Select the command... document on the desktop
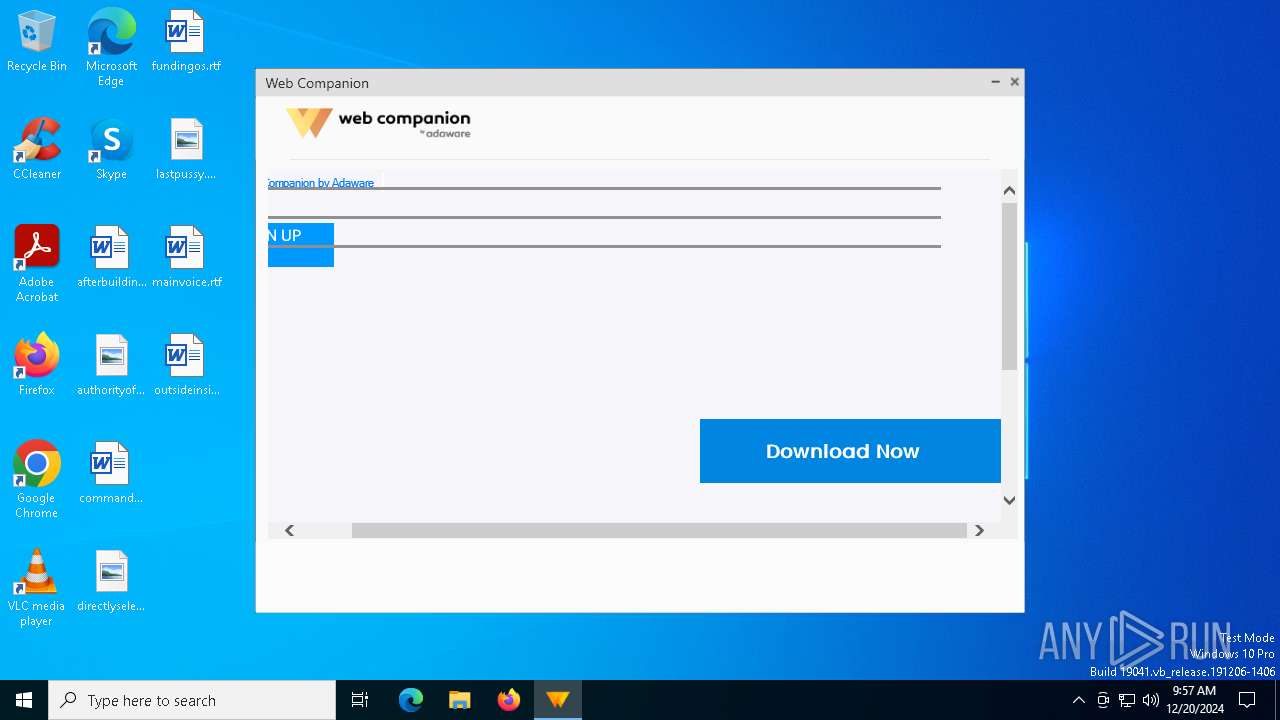 tap(111, 474)
